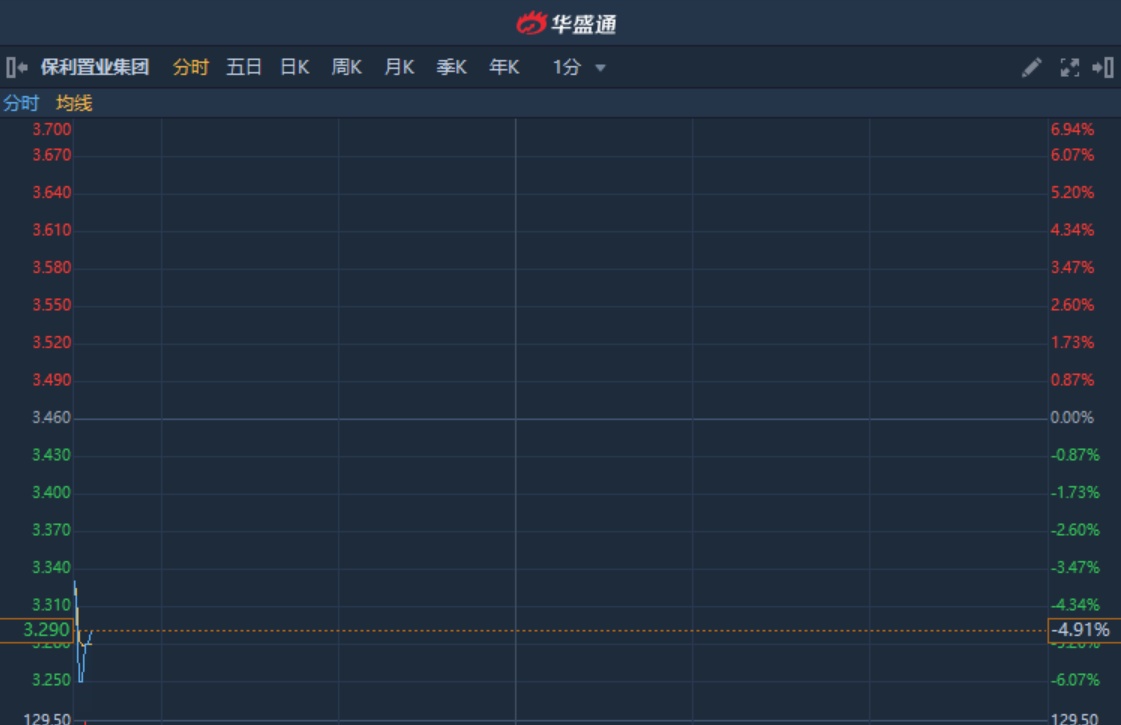Click the 3.580 price axis label
Image resolution: width=1121 pixels, height=725 pixels.
pyautogui.click(x=51, y=267)
